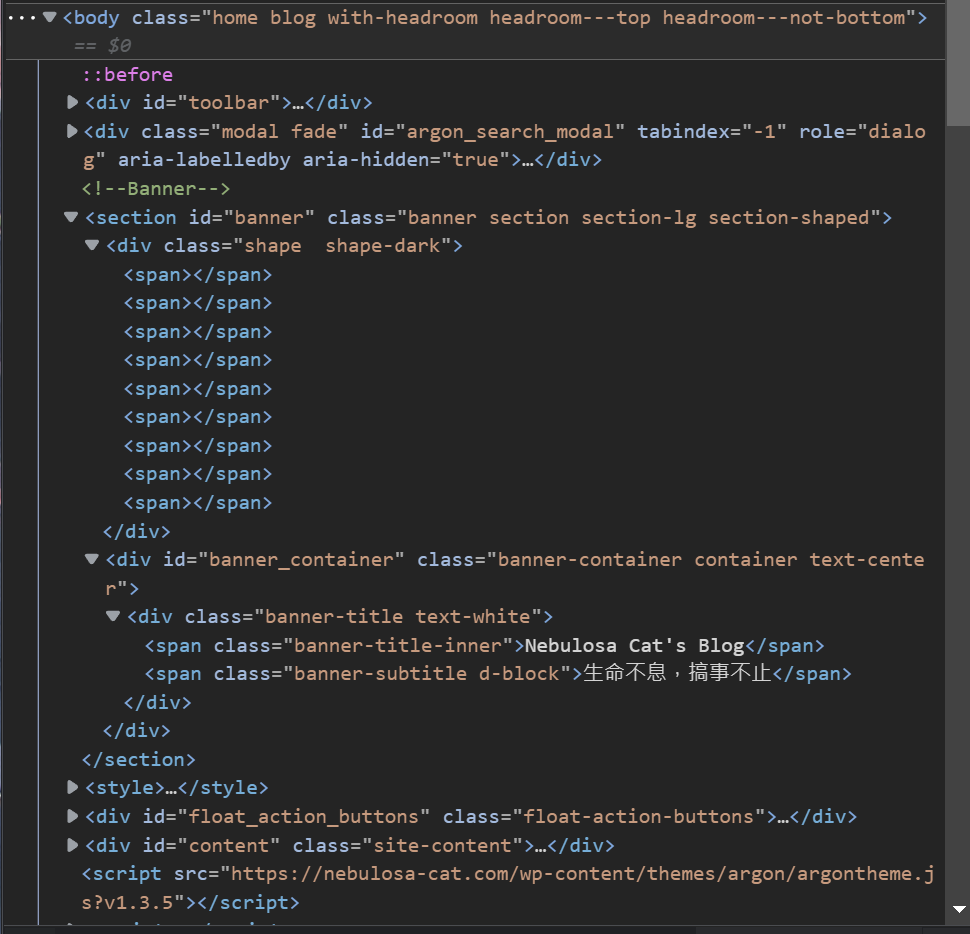This screenshot has height=934, width=970.
Task: Expand the argon_search_modal div
Action: coord(71,130)
